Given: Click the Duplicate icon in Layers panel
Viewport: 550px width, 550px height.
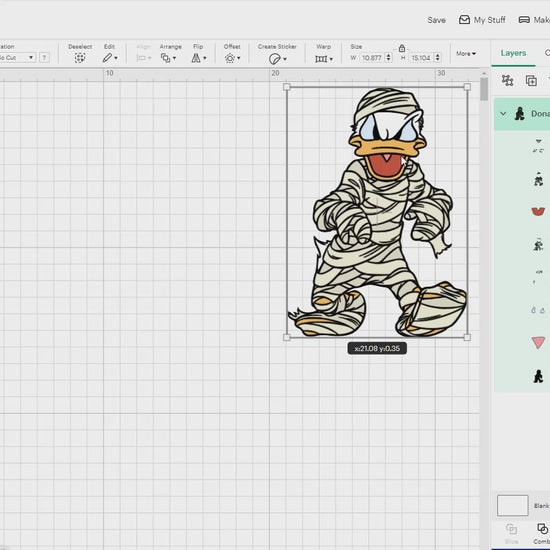Looking at the screenshot, I should [531, 80].
